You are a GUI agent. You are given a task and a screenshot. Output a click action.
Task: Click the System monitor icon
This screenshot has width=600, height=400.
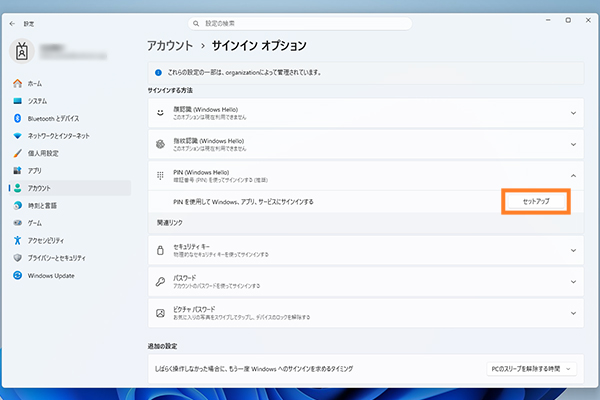pyautogui.click(x=18, y=101)
